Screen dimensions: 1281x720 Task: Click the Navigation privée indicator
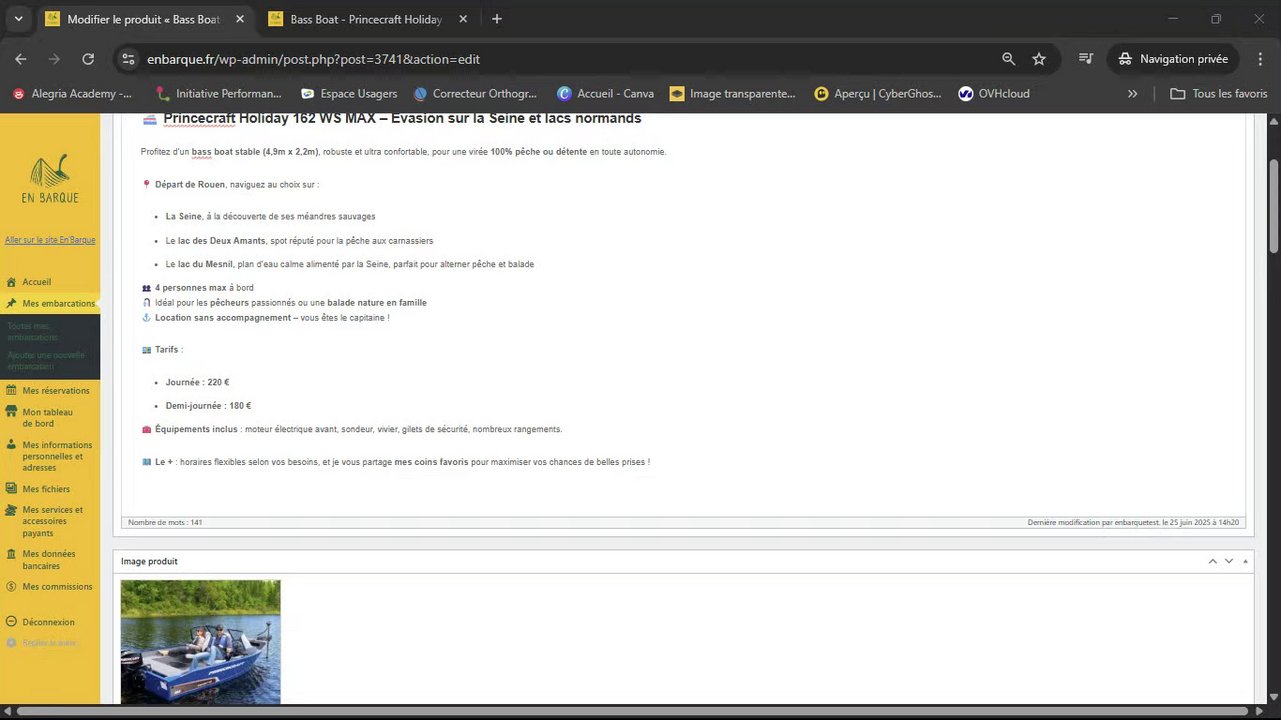point(1173,59)
